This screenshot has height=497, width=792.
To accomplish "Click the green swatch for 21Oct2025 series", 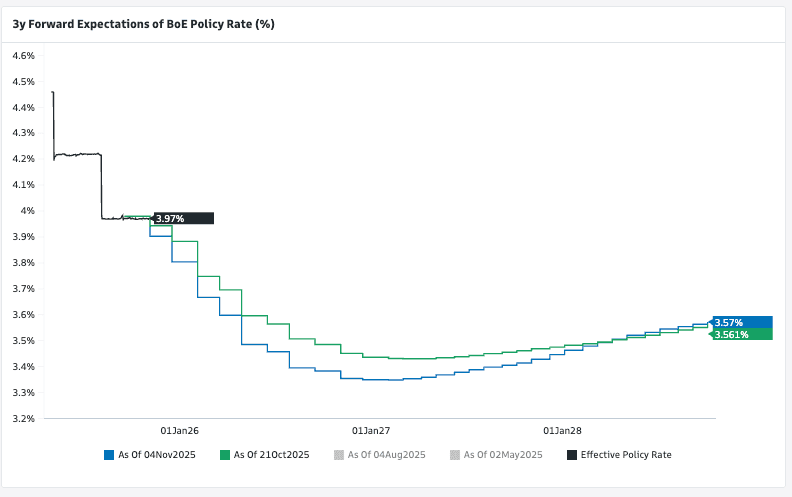I will tap(225, 455).
